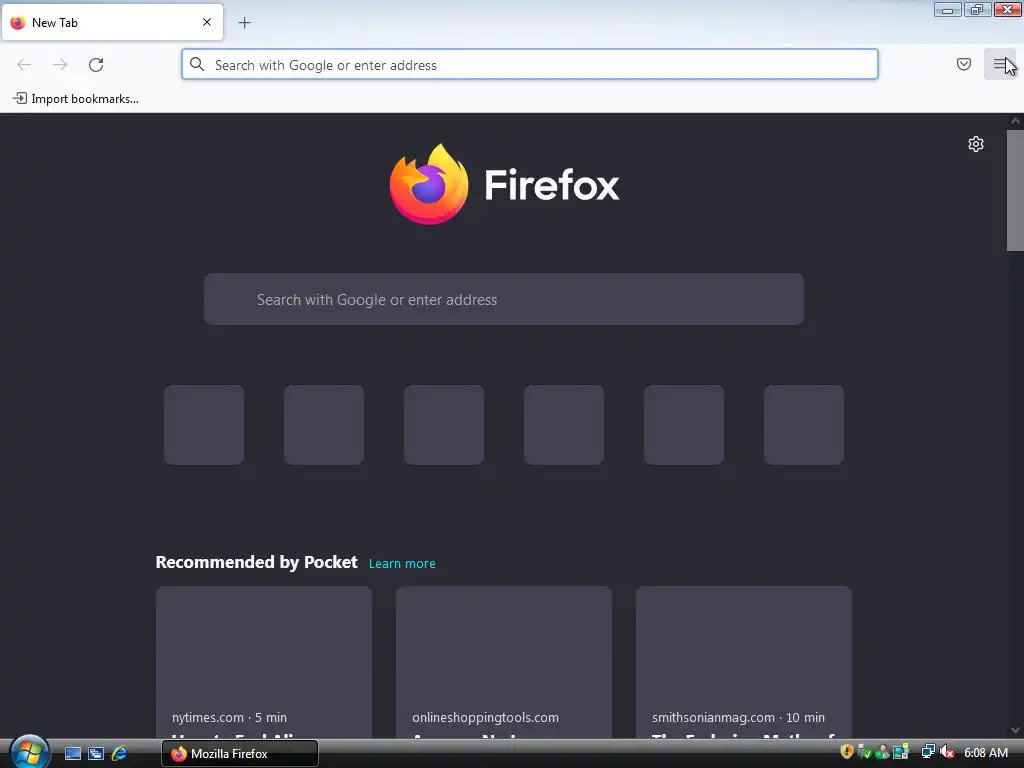This screenshot has width=1024, height=768.
Task: Open the Learn more Pocket link
Action: click(x=402, y=563)
